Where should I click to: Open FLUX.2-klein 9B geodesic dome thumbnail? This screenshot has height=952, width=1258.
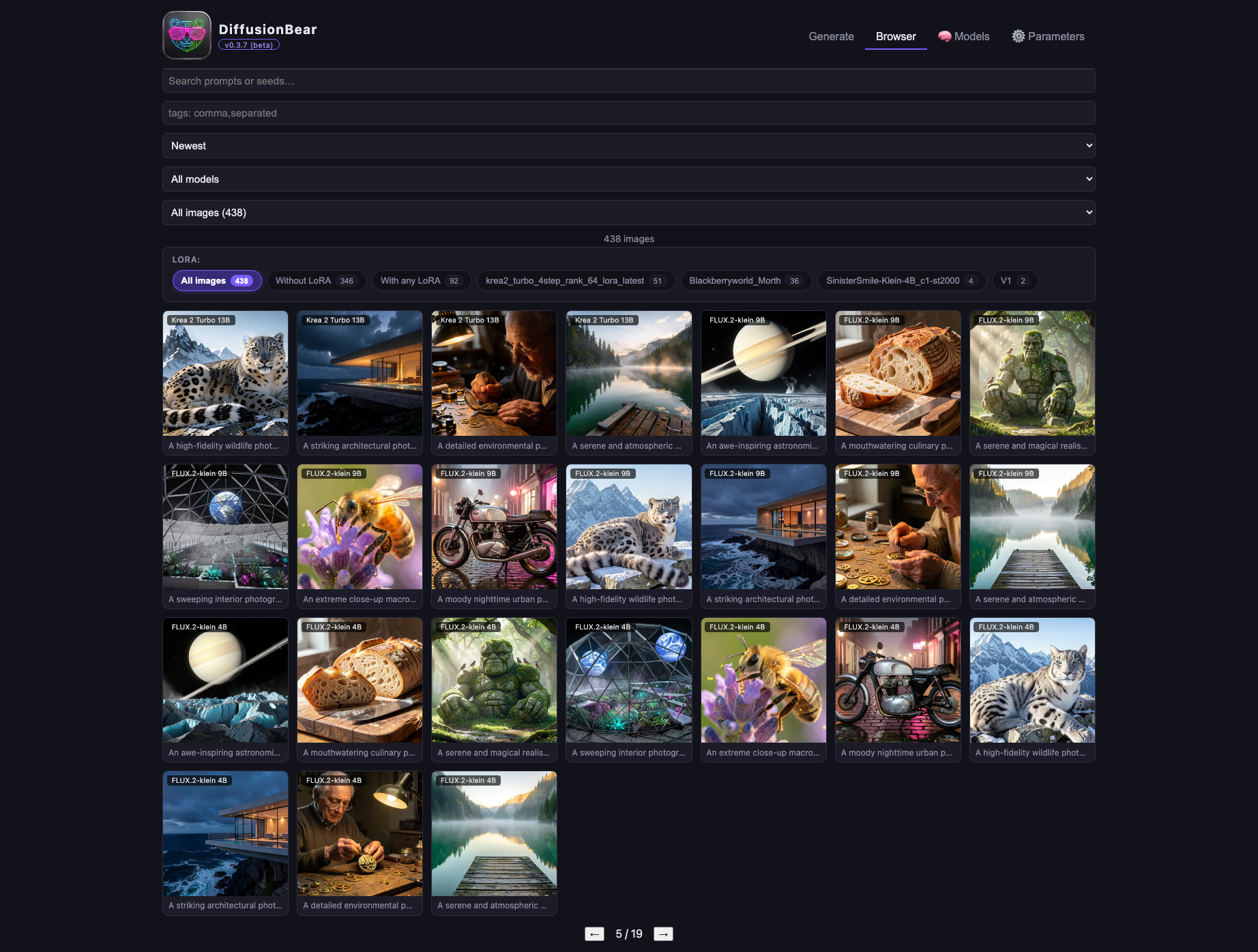coord(225,527)
